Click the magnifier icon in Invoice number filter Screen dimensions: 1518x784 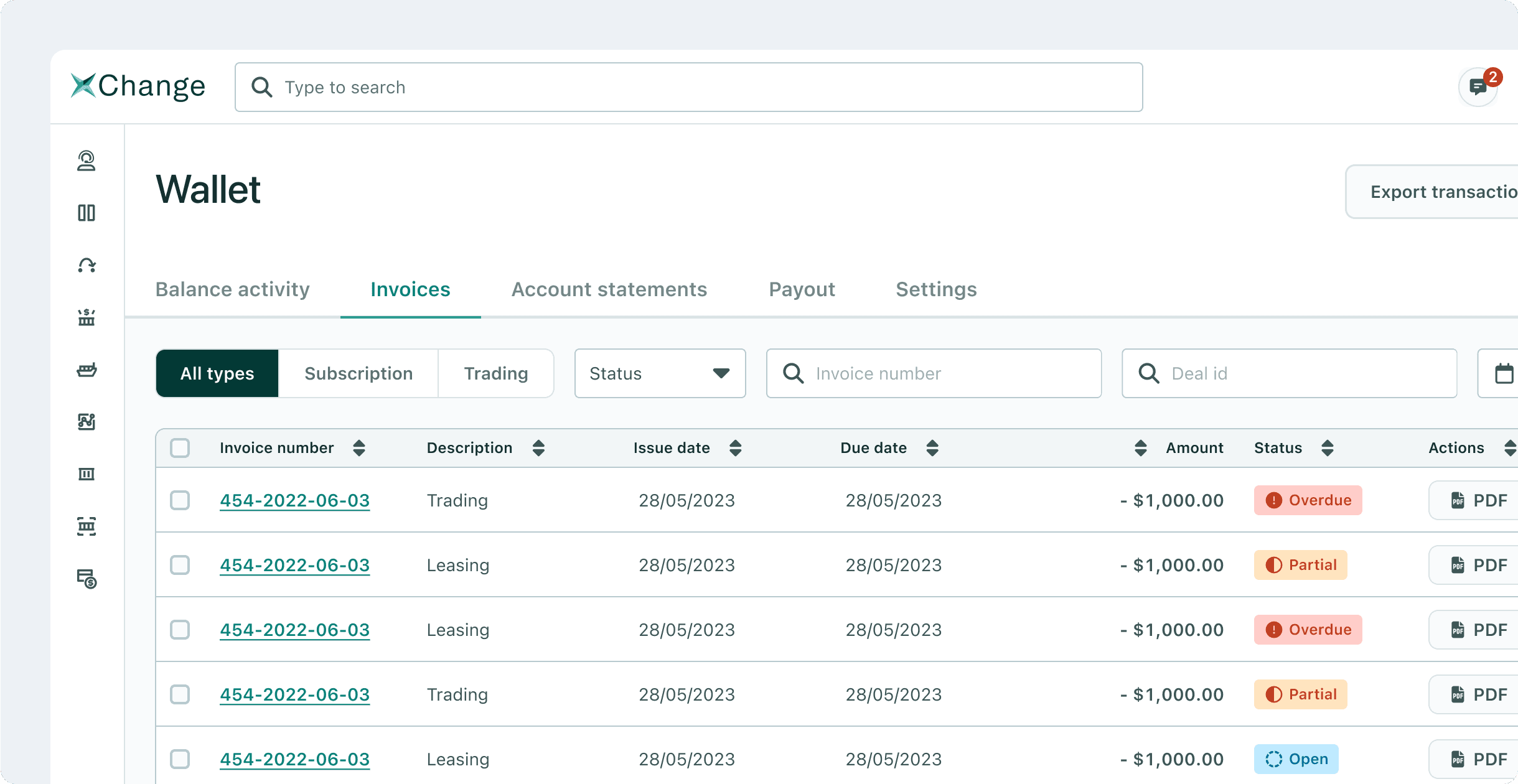(793, 373)
